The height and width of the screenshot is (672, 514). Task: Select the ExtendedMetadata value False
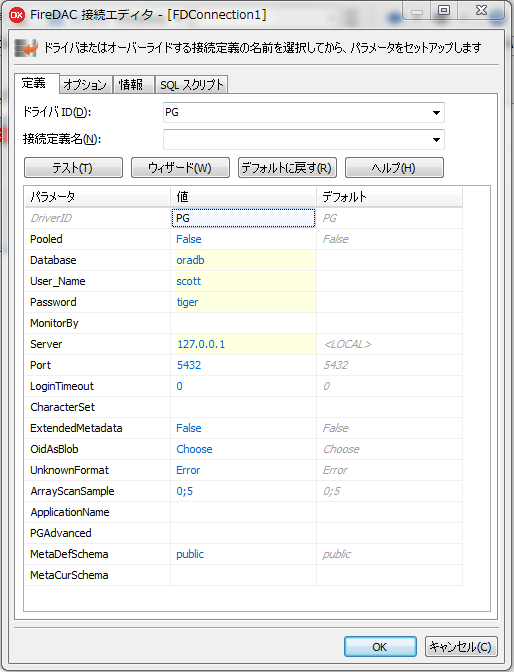coord(189,428)
